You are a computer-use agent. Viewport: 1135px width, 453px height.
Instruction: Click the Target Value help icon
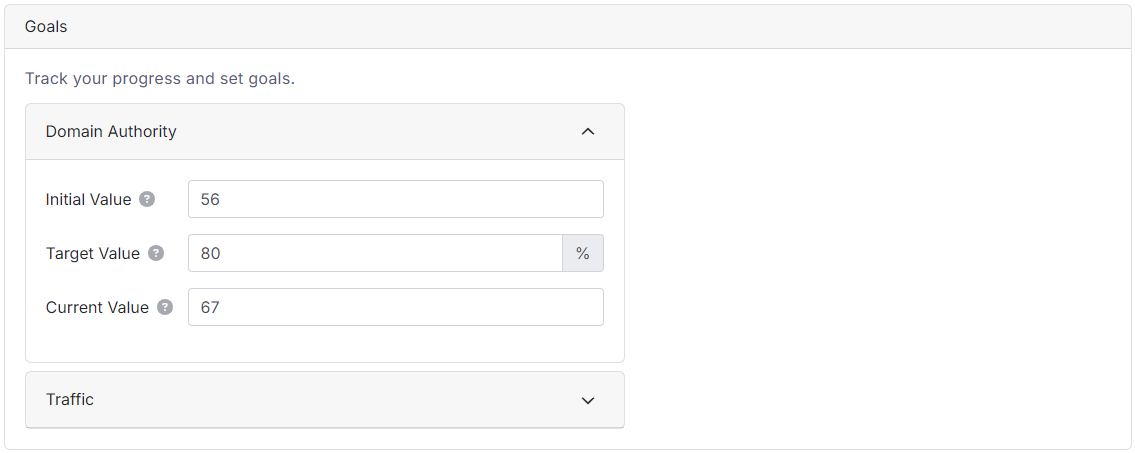(156, 253)
